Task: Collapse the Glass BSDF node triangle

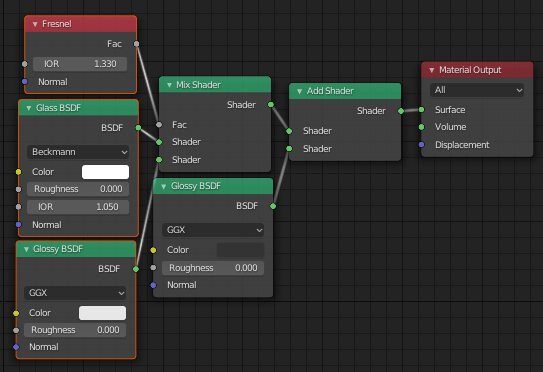Action: (x=29, y=108)
